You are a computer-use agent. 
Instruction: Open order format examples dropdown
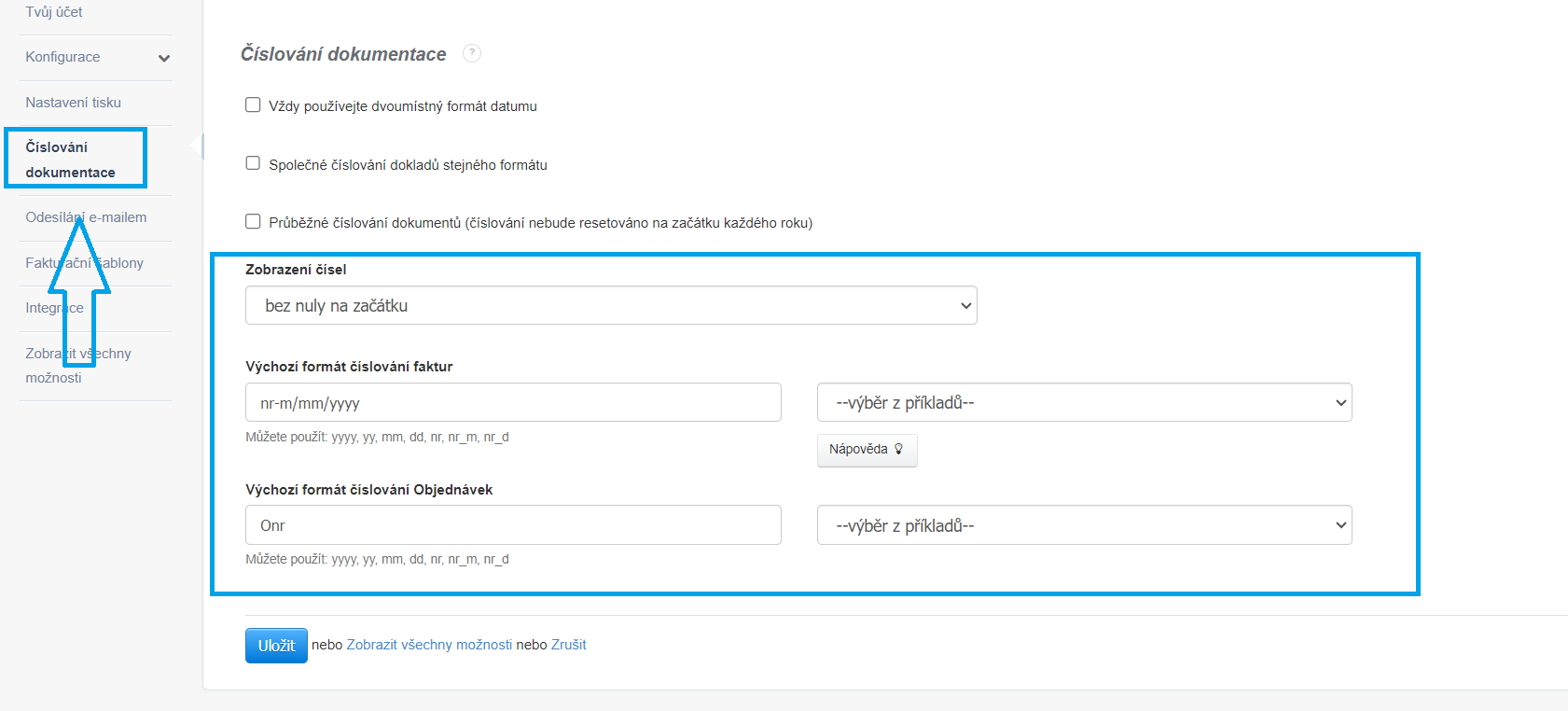[x=1084, y=526]
